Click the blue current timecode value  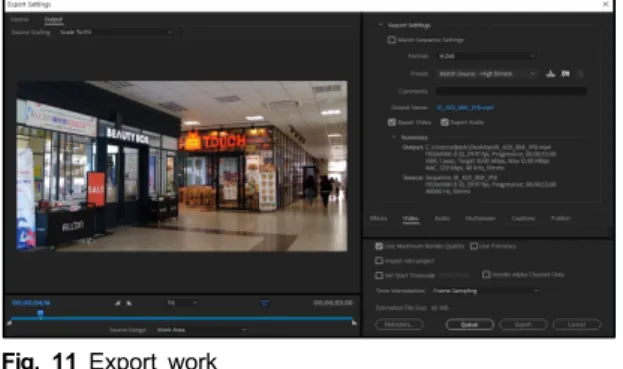[x=31, y=303]
